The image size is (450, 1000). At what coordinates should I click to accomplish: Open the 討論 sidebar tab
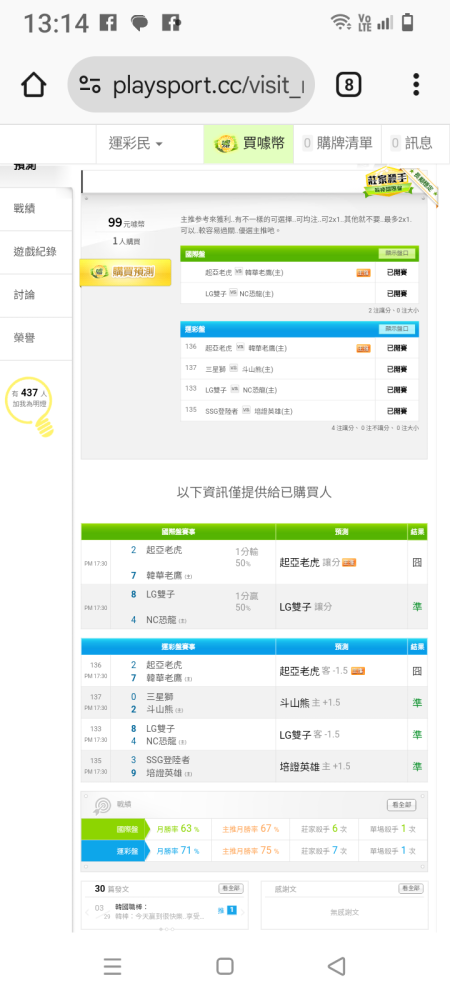36,295
